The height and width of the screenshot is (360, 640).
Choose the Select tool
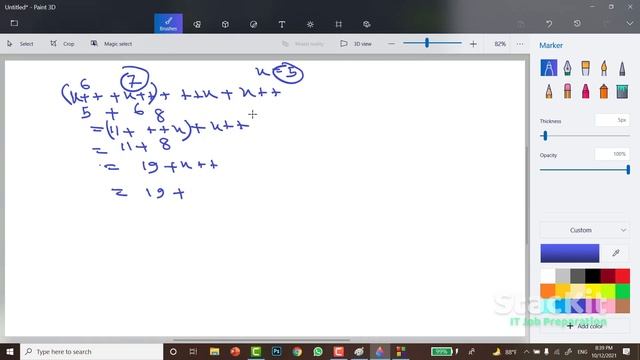click(20, 44)
